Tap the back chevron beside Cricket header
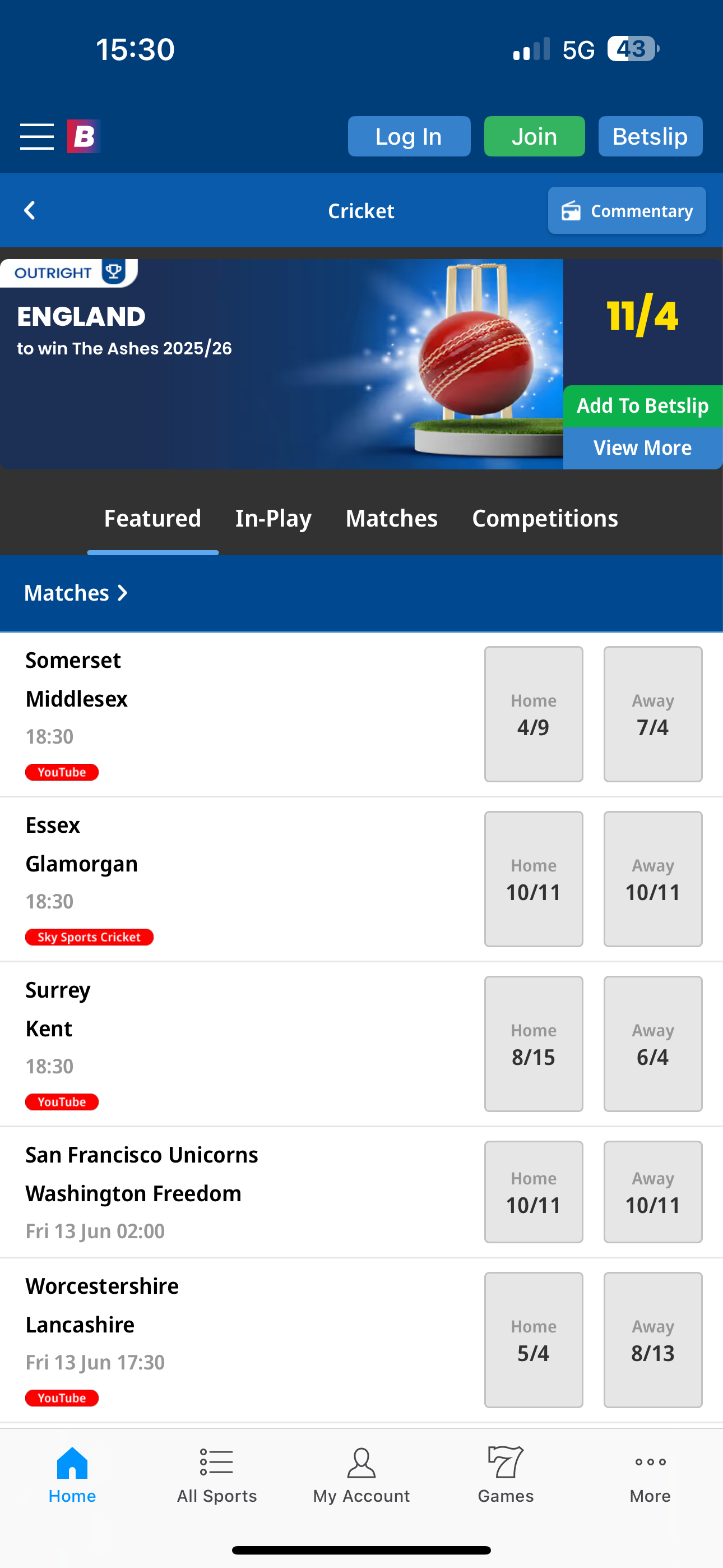This screenshot has width=723, height=1568. tap(29, 210)
